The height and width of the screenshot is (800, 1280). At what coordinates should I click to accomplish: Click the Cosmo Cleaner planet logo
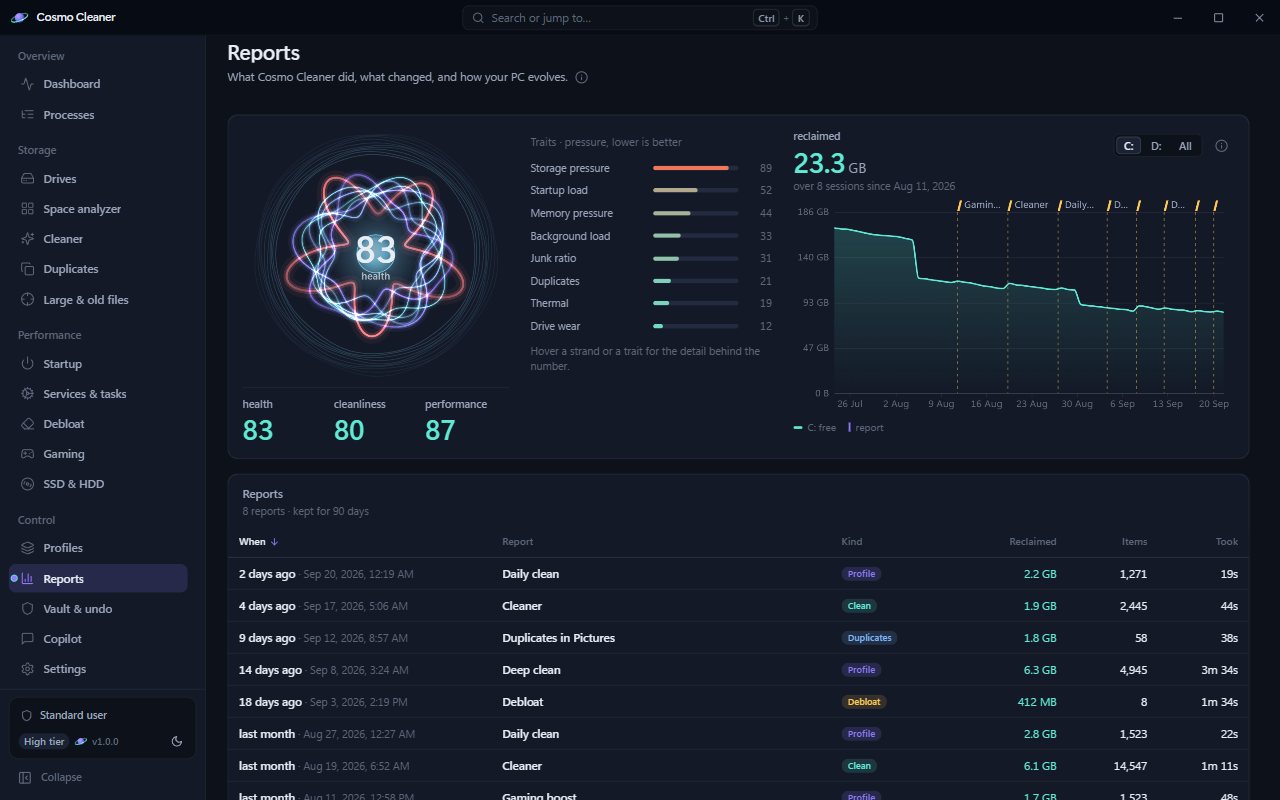point(20,17)
